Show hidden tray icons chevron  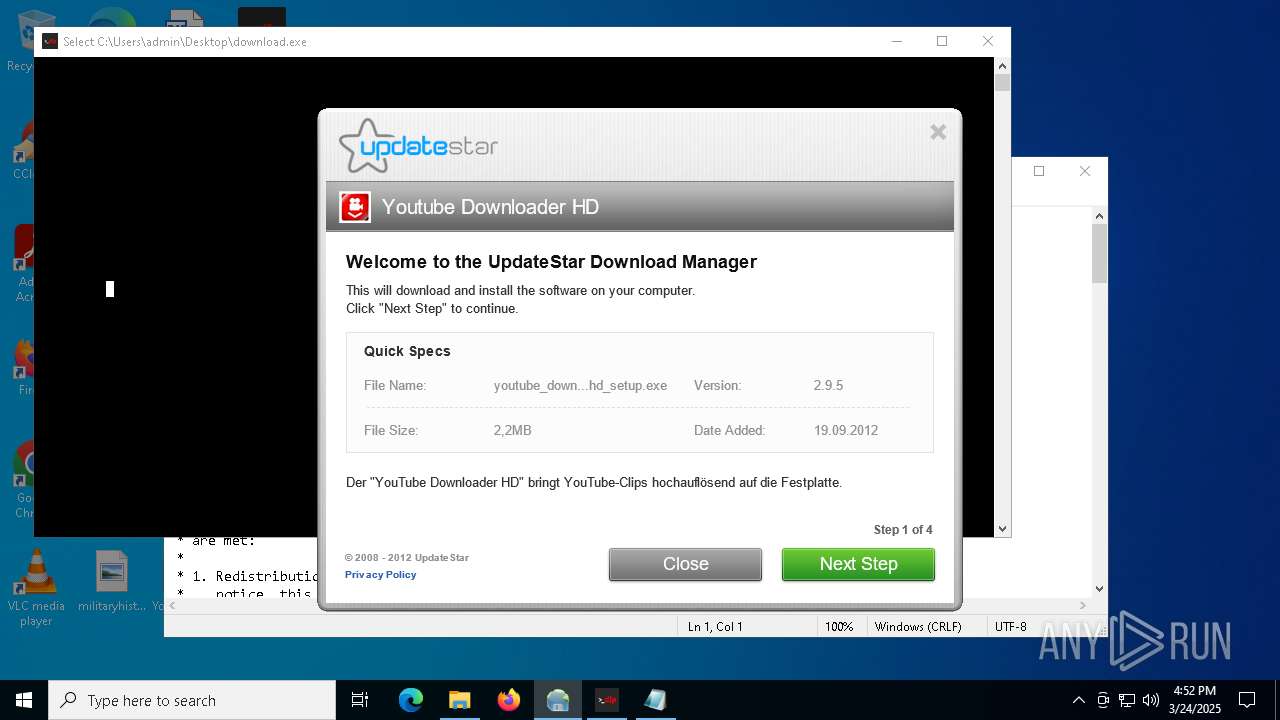1078,700
